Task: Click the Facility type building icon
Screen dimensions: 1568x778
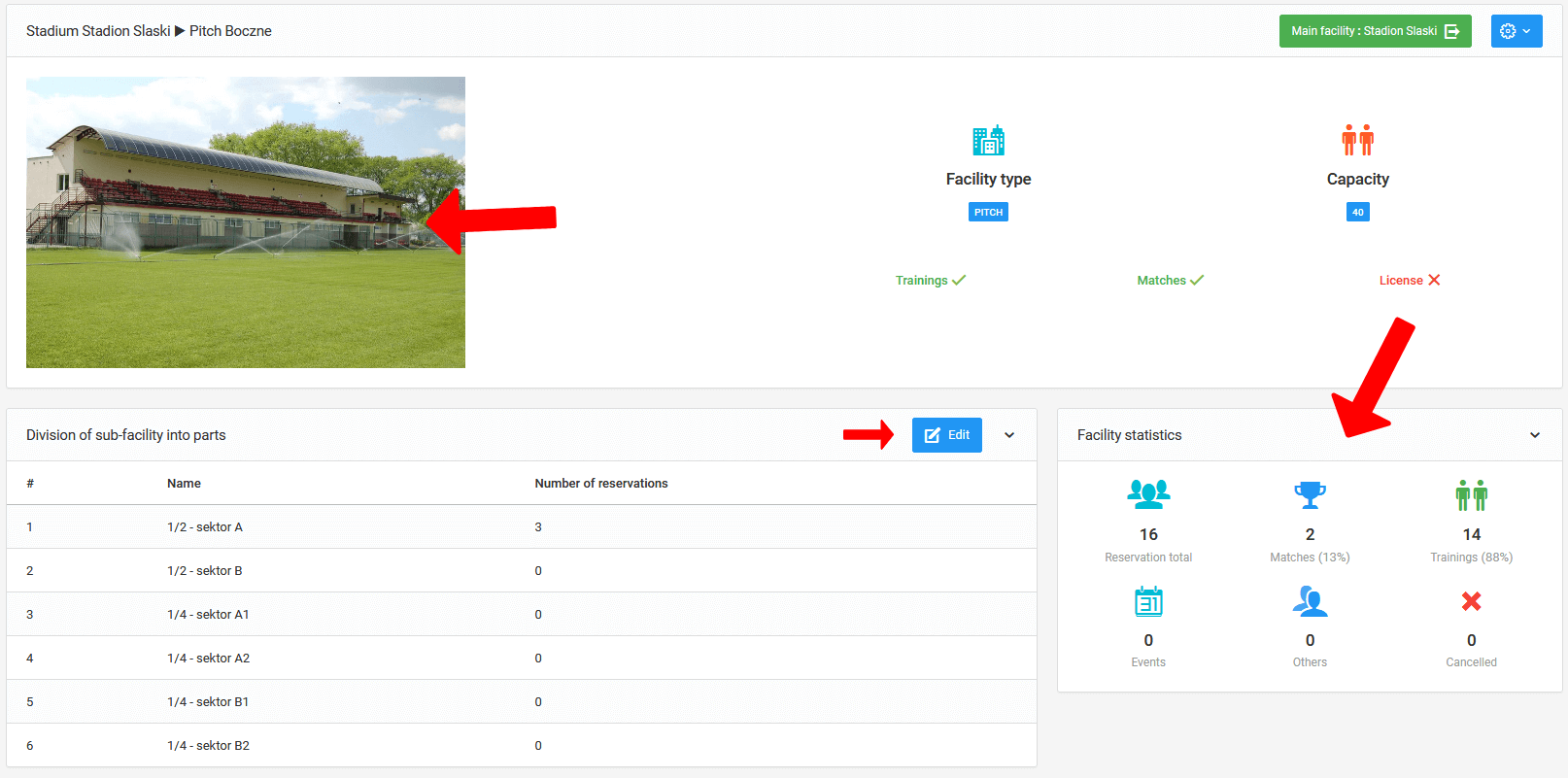Action: [988, 141]
